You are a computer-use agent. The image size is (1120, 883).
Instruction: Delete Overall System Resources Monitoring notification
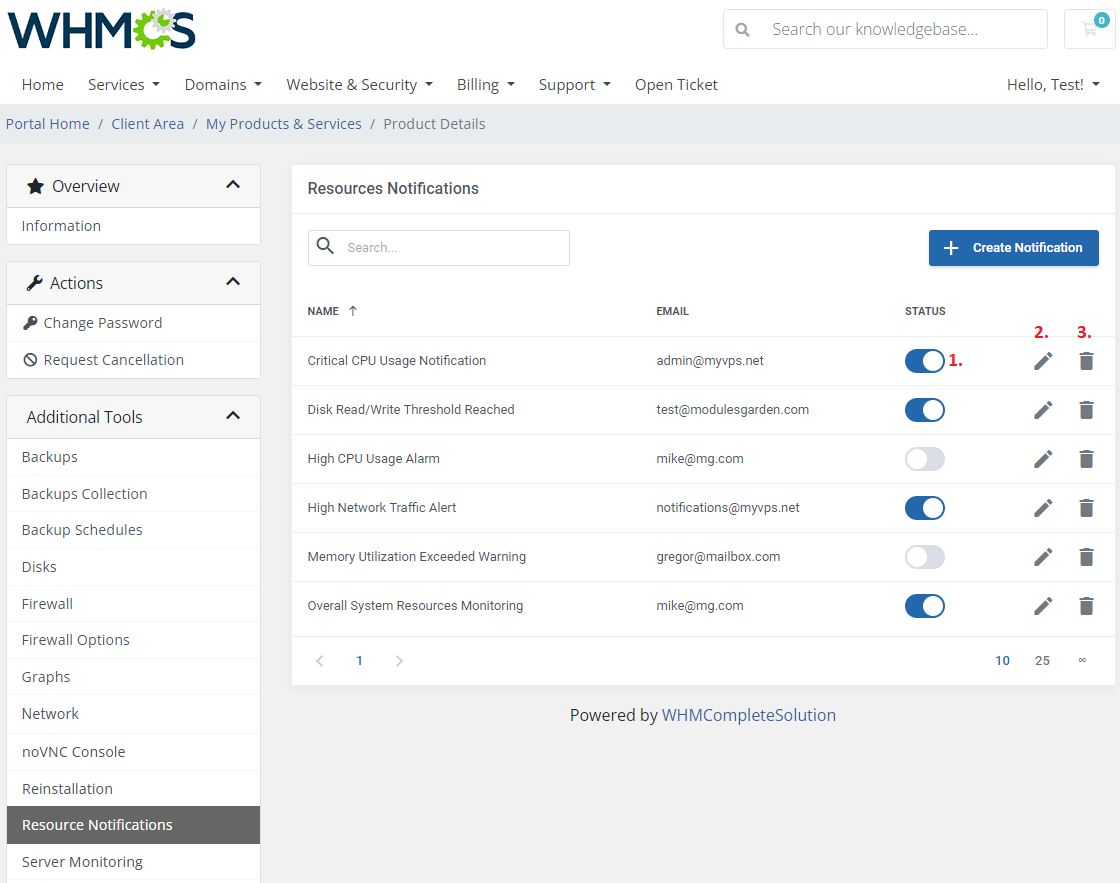click(x=1086, y=606)
